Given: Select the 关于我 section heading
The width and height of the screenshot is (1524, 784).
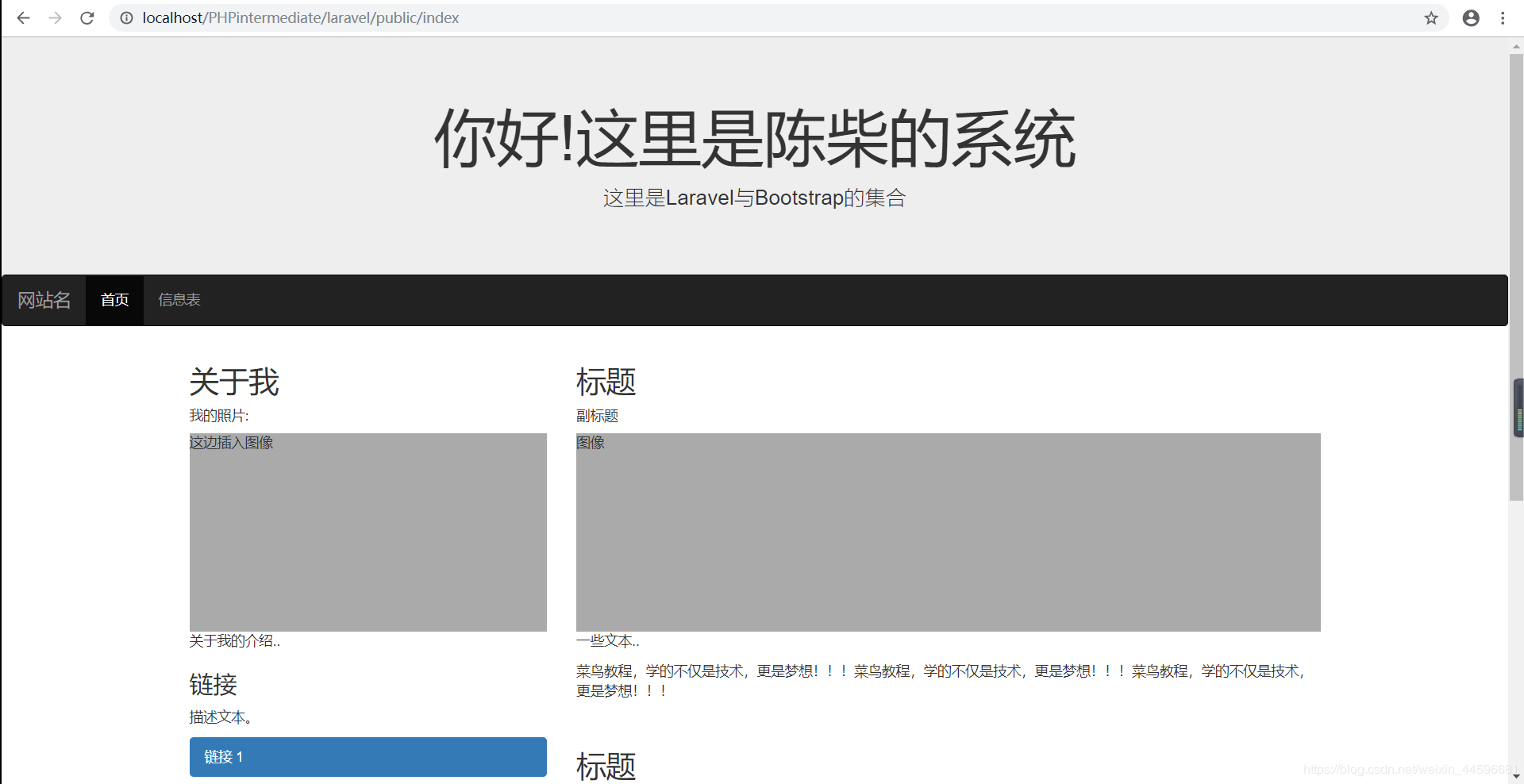Looking at the screenshot, I should coord(233,382).
